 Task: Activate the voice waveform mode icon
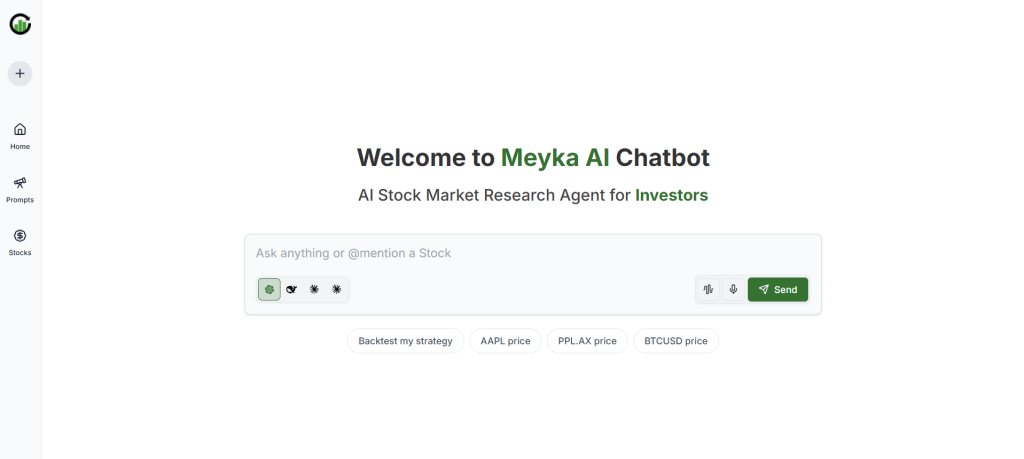(708, 289)
